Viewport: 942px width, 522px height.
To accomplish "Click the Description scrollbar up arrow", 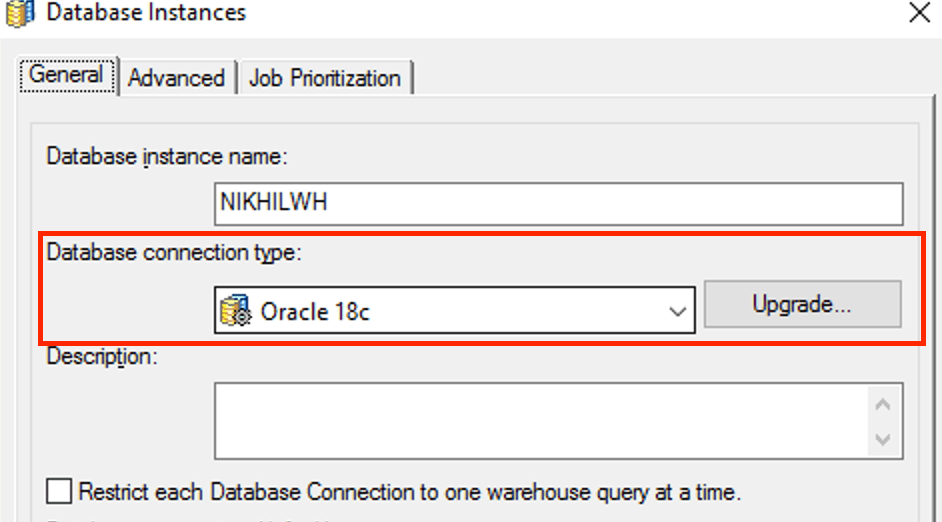I will pyautogui.click(x=883, y=404).
